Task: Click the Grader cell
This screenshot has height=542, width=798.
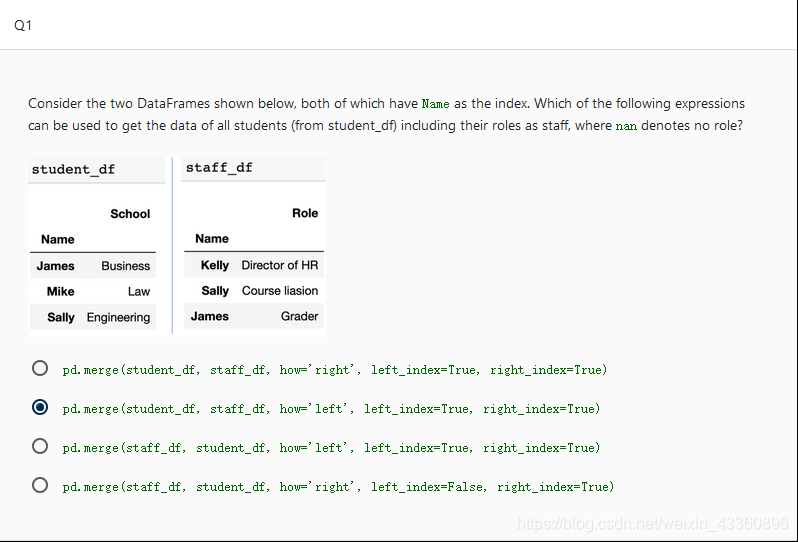Action: pyautogui.click(x=299, y=316)
